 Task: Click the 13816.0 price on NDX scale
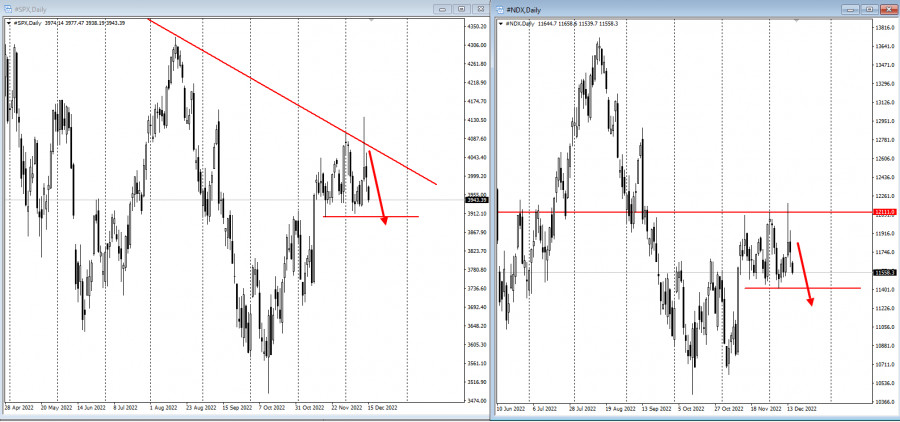click(885, 28)
